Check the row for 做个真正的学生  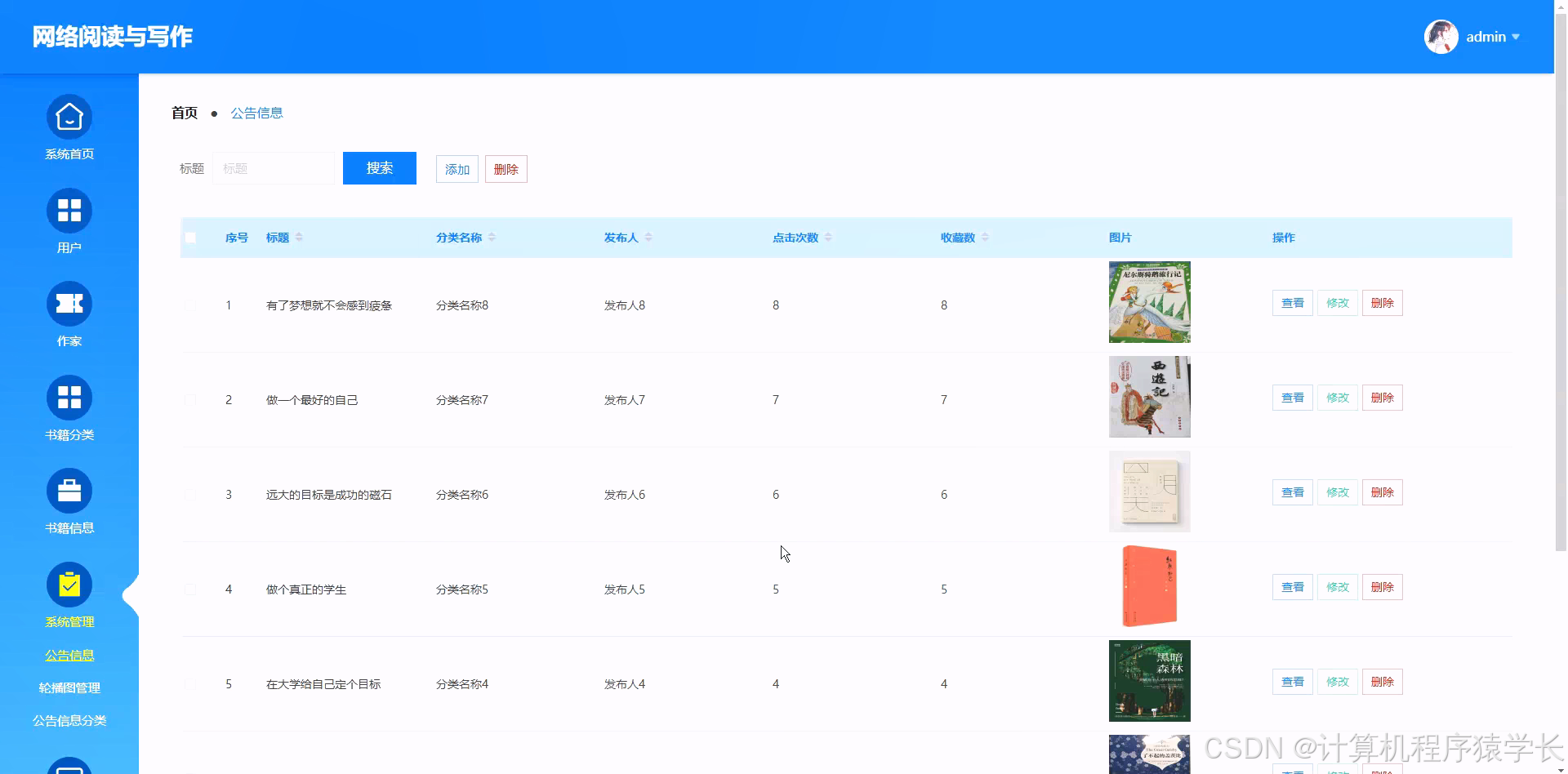190,589
